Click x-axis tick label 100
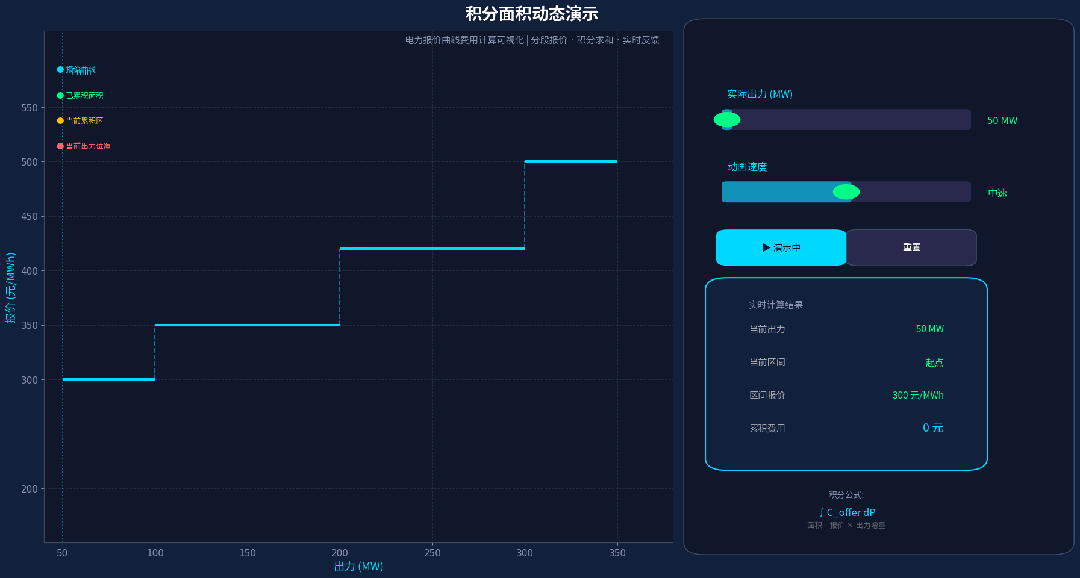This screenshot has width=1080, height=578. (155, 553)
